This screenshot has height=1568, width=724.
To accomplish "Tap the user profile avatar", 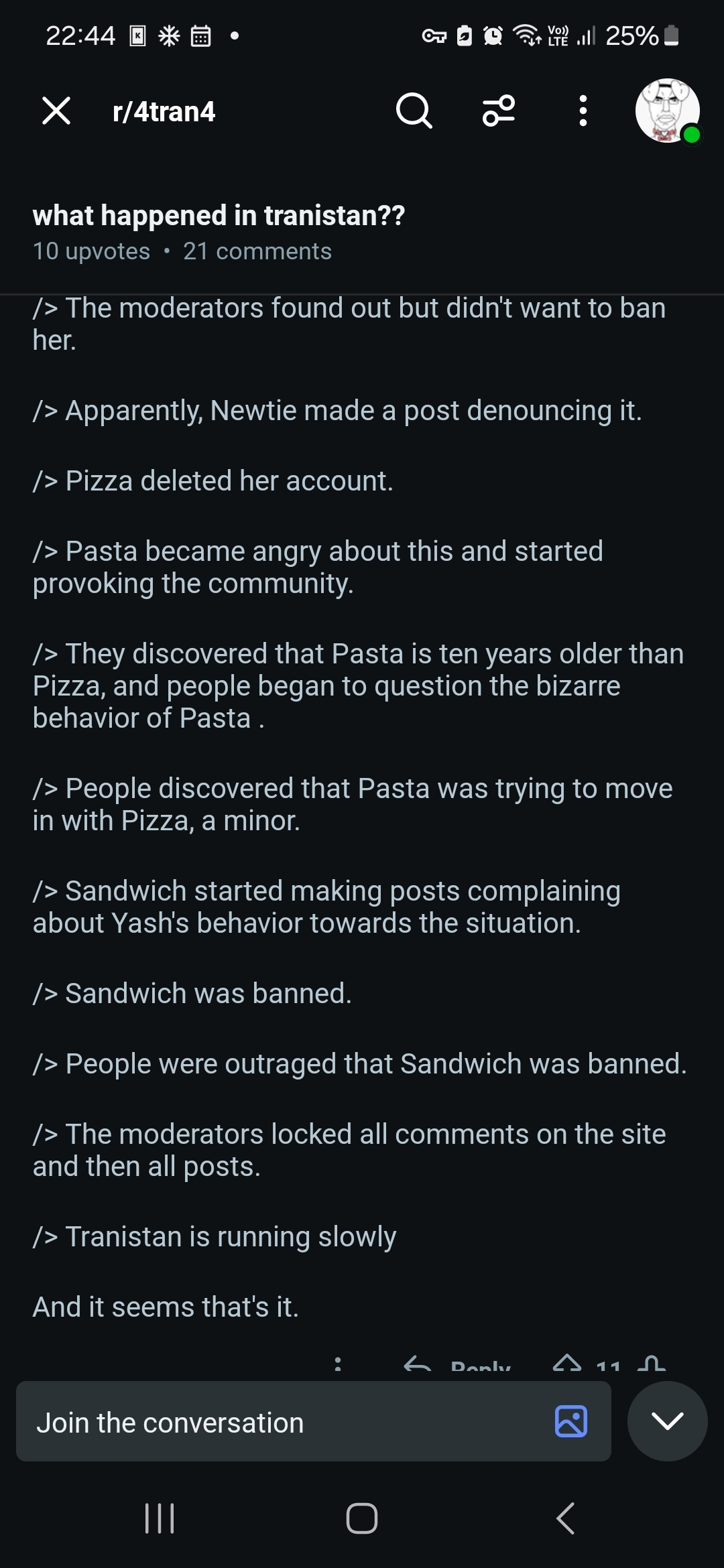I will (667, 111).
